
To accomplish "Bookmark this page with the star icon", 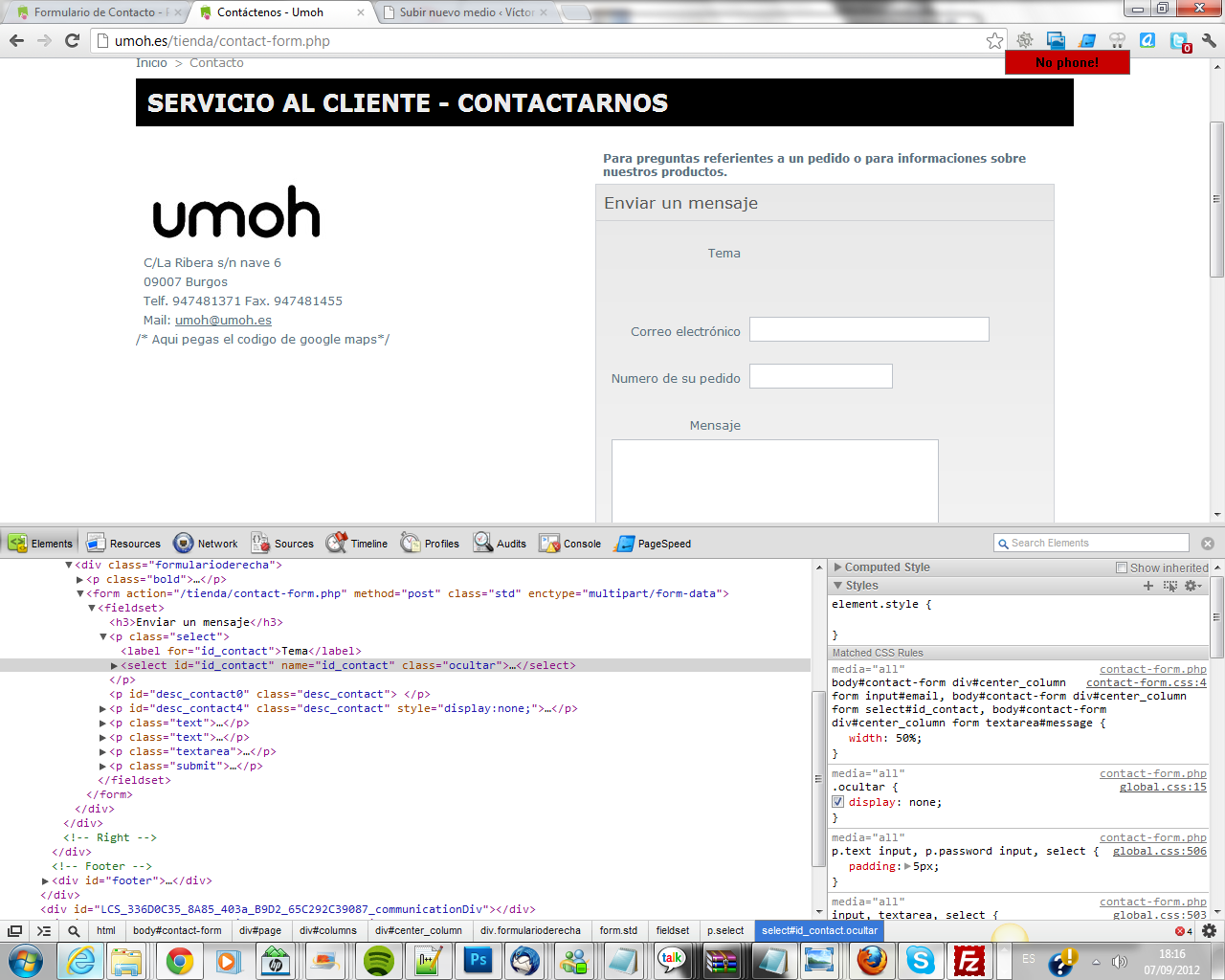I will (x=994, y=41).
